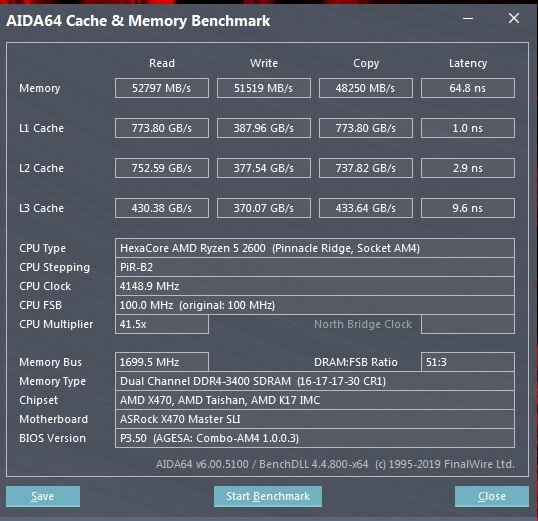Click Motherboard field ASRock X470 Master SLI
Screen dimensions: 538x521
pos(315,419)
